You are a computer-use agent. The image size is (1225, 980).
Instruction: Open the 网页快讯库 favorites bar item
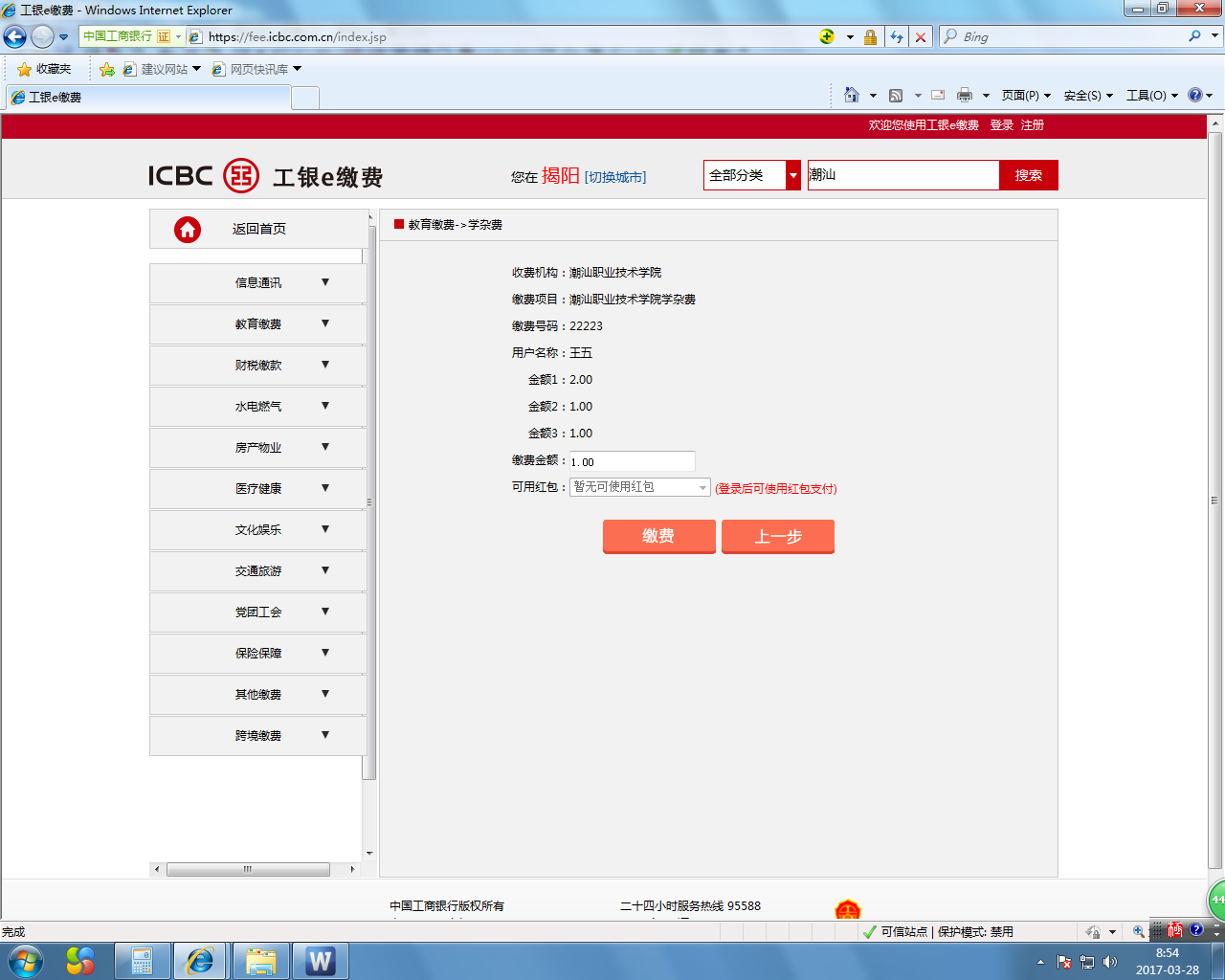click(x=256, y=69)
